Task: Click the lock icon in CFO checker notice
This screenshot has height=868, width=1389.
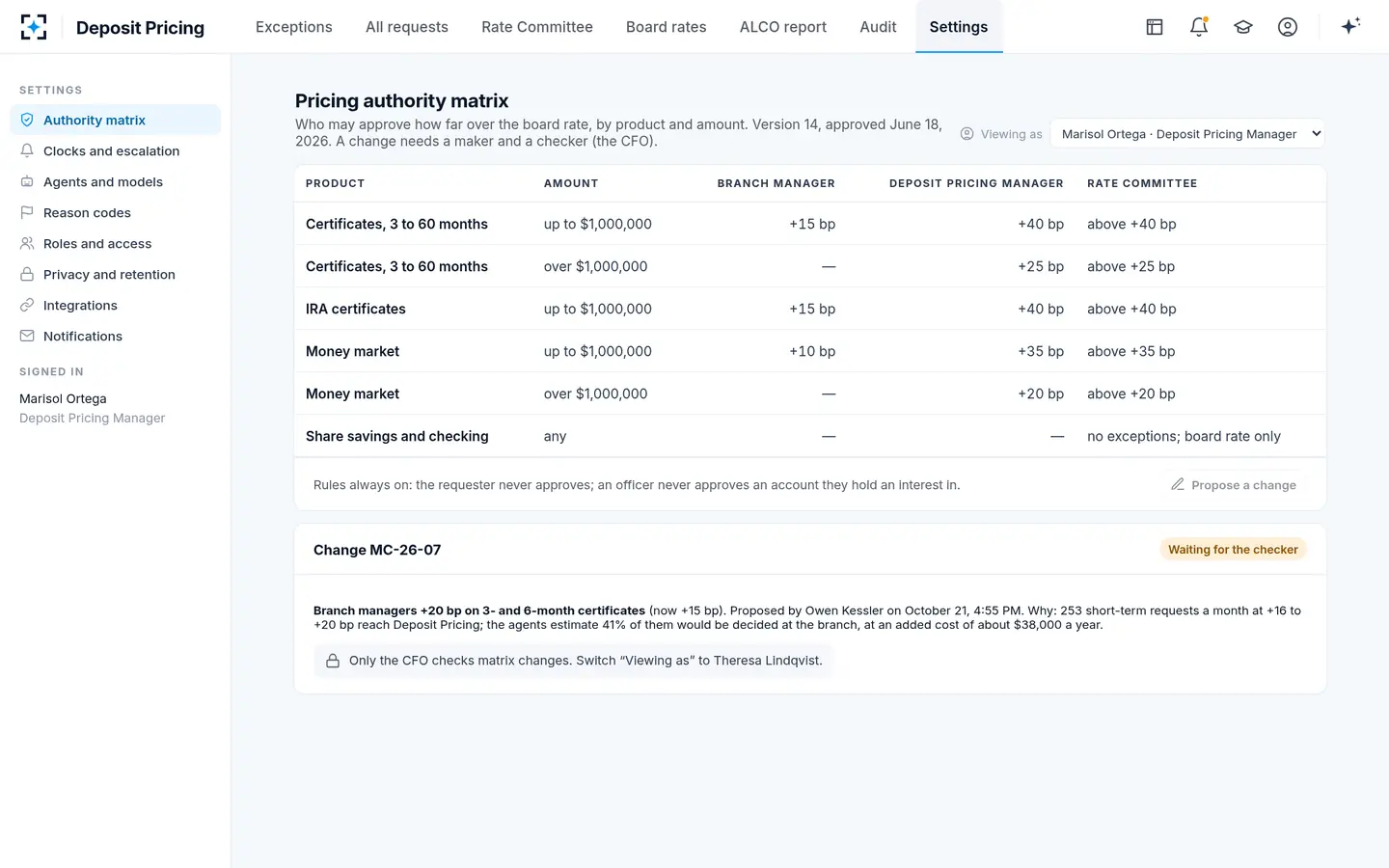Action: click(333, 661)
